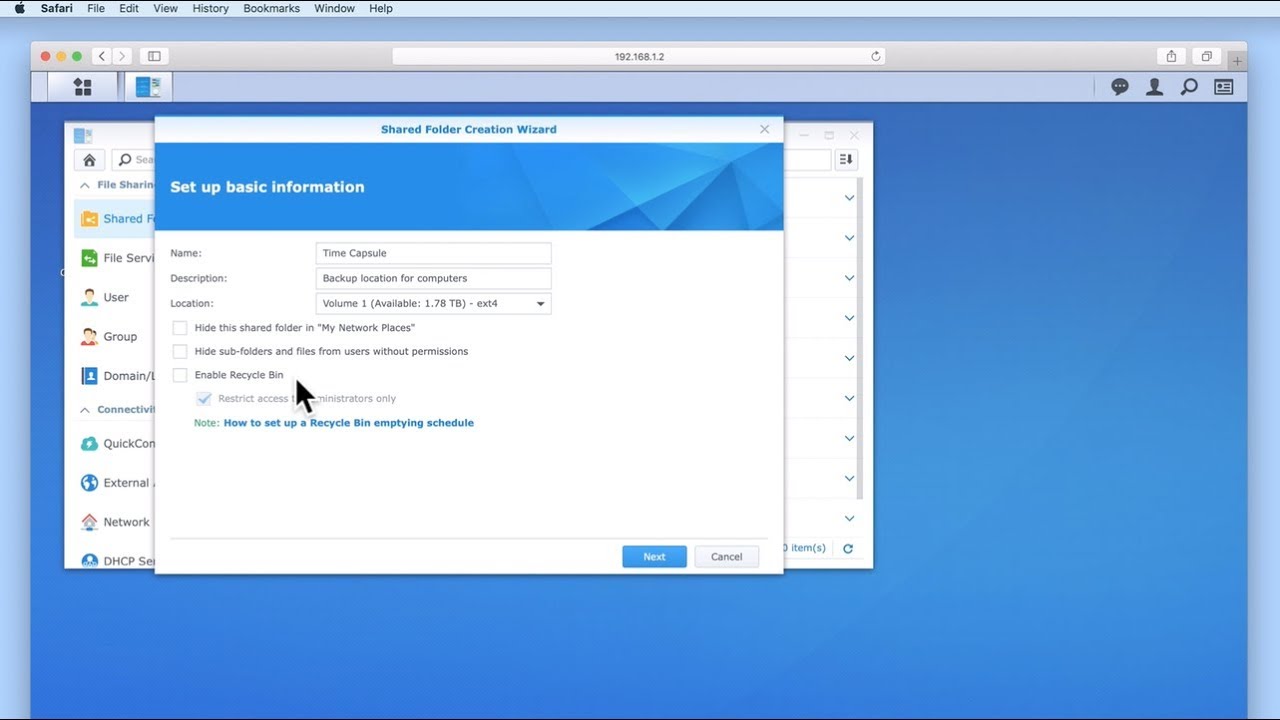1280x720 pixels.
Task: Click the Next button in the wizard
Action: pyautogui.click(x=654, y=557)
